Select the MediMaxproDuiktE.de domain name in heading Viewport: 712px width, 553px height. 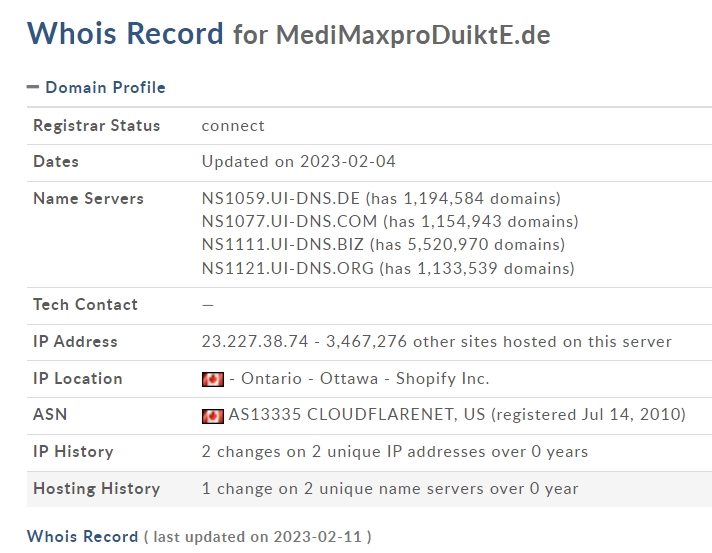[413, 35]
